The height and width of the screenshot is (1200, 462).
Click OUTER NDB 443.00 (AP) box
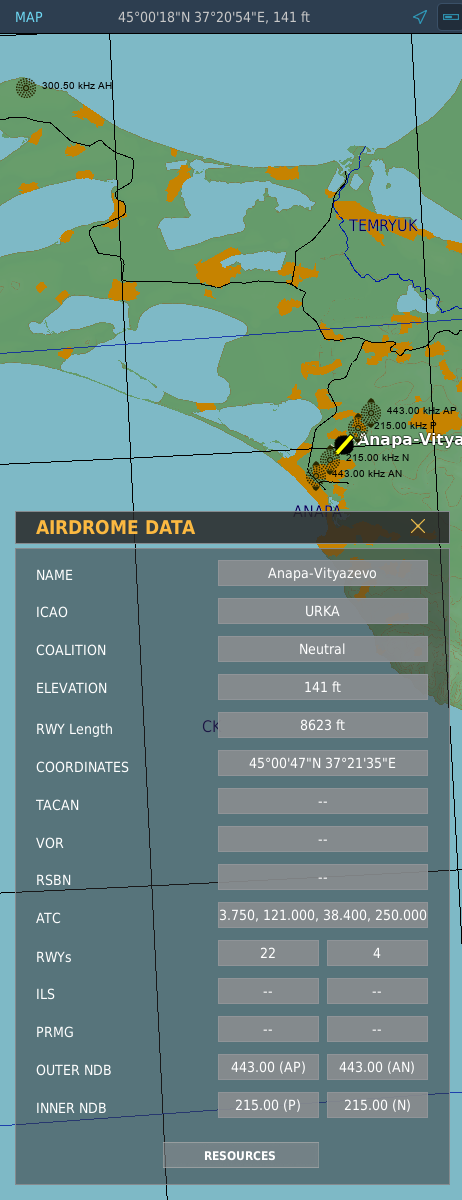[x=268, y=1067]
